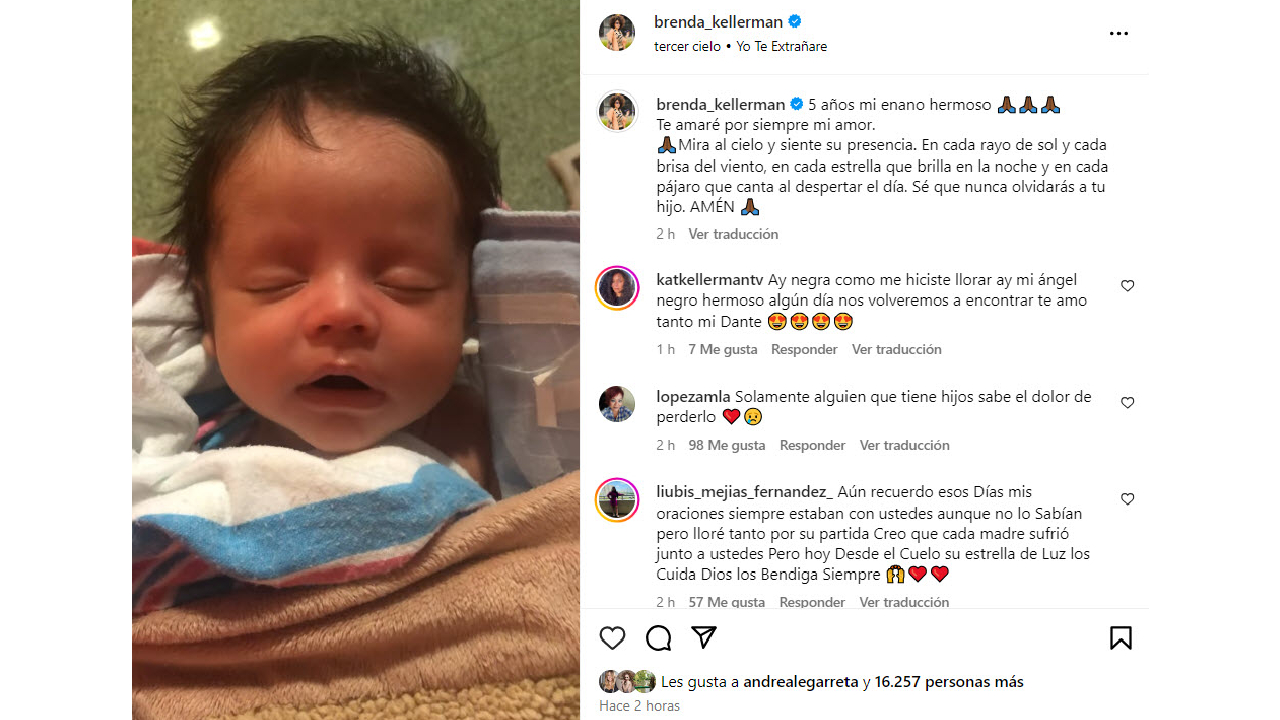Open the '16.257 personas más' likes list

point(949,682)
